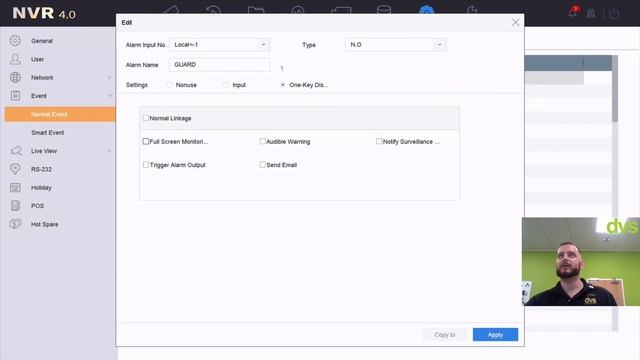Open the Hot Spare icon
Screen dimensions: 640x360
(x=15, y=224)
